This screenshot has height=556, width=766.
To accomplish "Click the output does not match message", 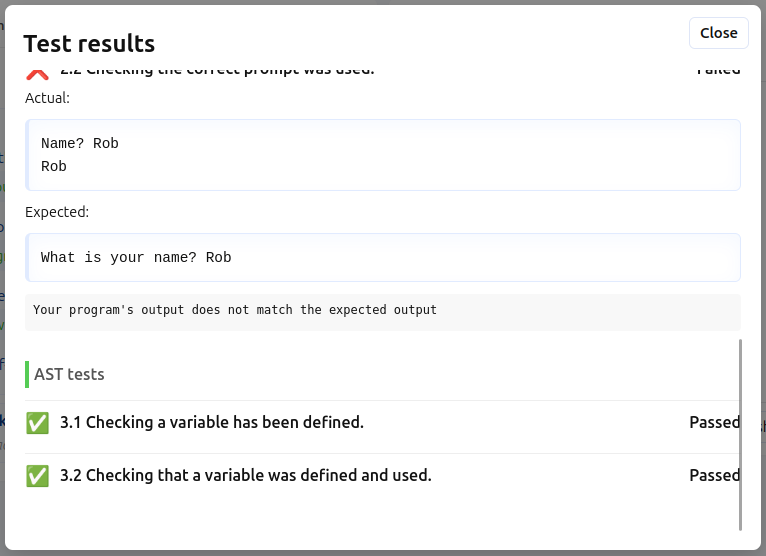I will (x=234, y=310).
